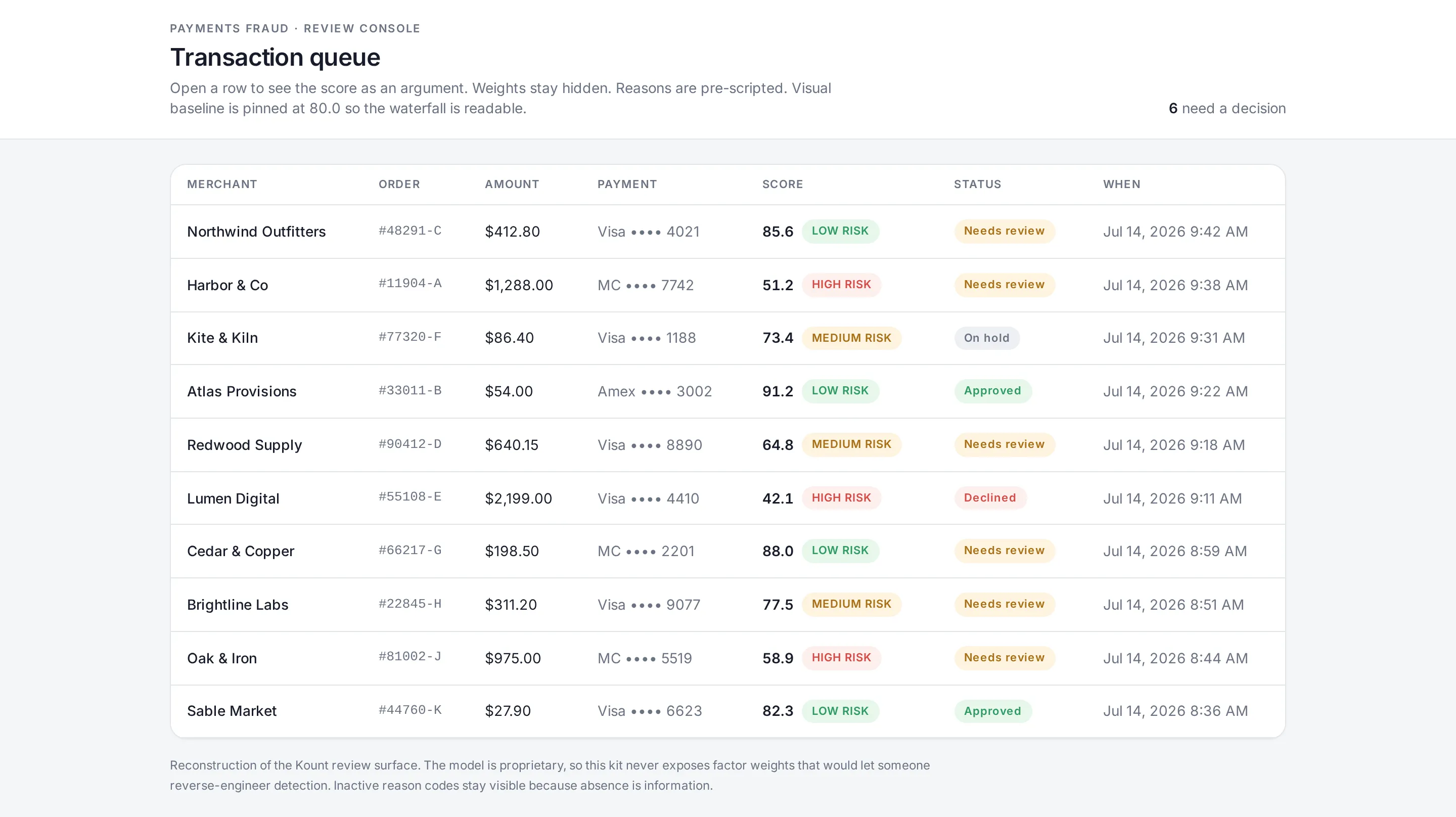Open the Brightline Labs transaction
This screenshot has height=817, width=1456.
tap(727, 605)
